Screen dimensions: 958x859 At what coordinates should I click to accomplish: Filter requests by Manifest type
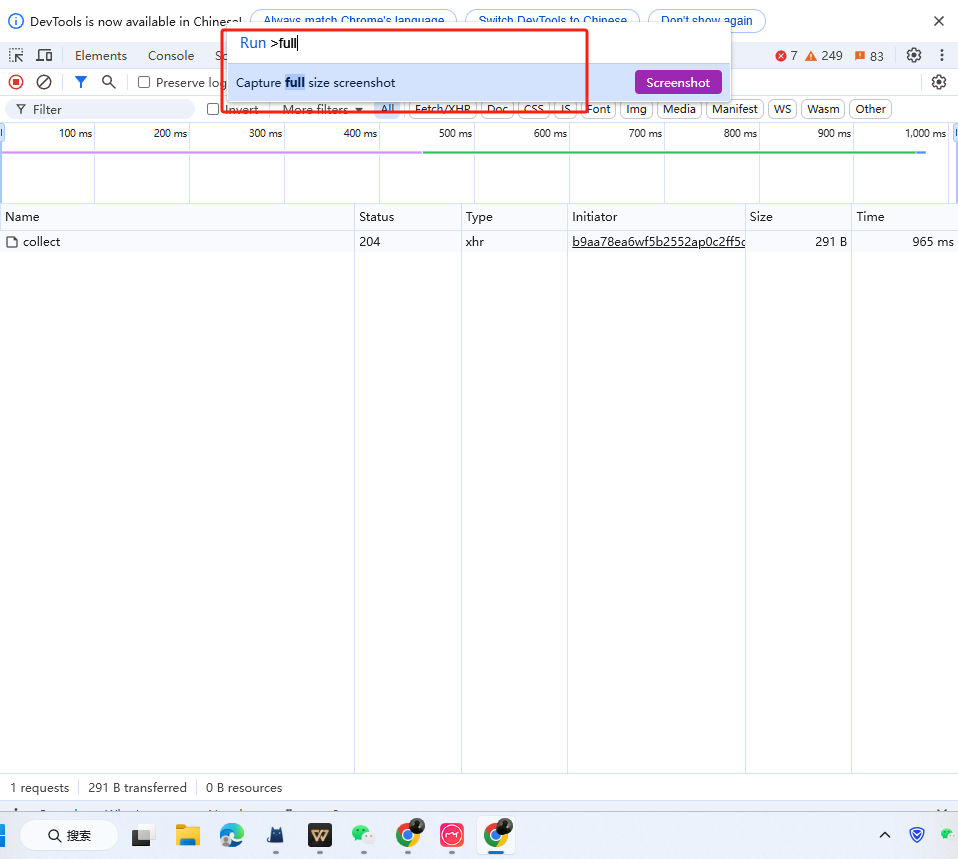pos(734,109)
